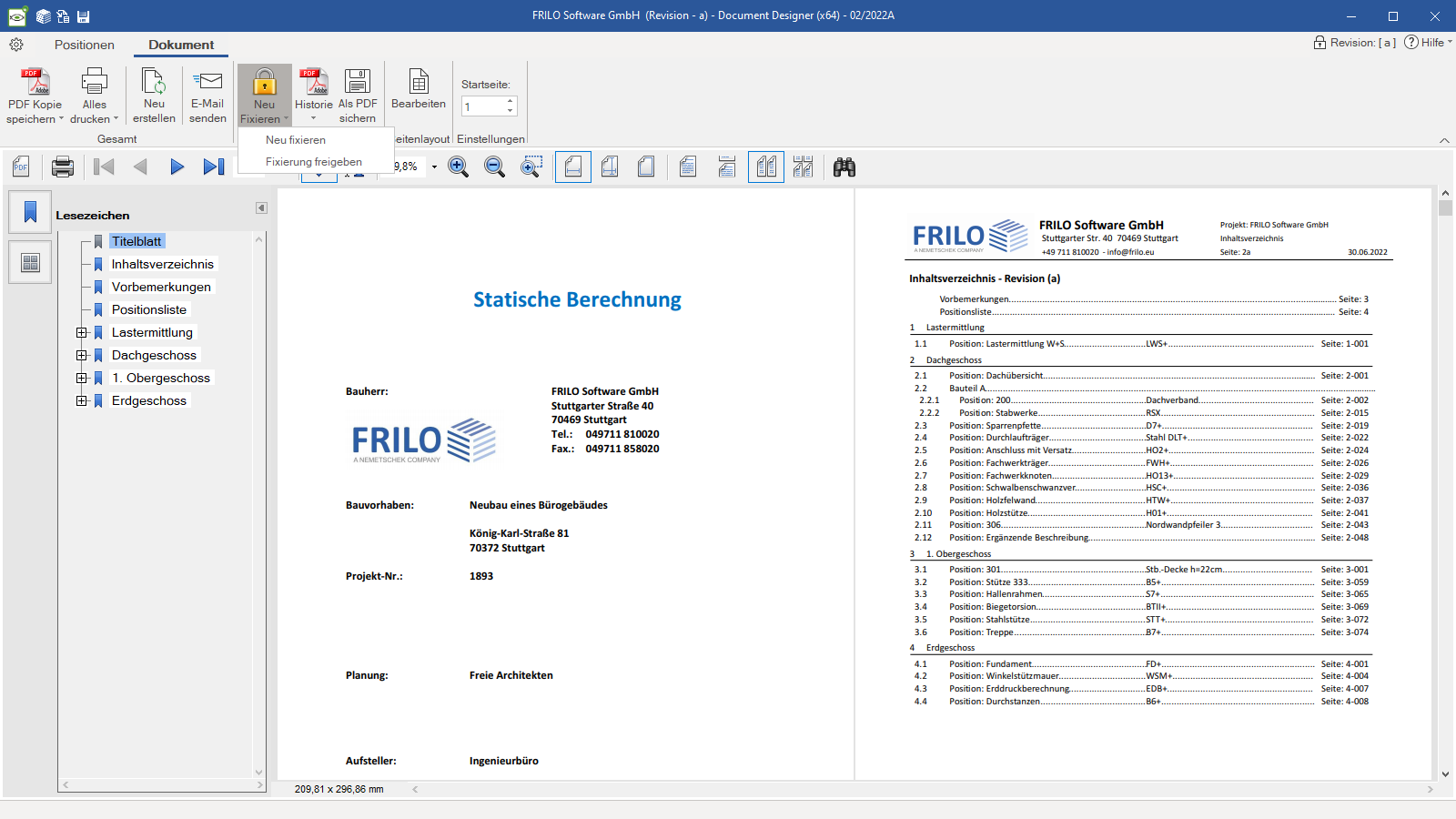Click Revision lock icon top right

[x=1319, y=43]
